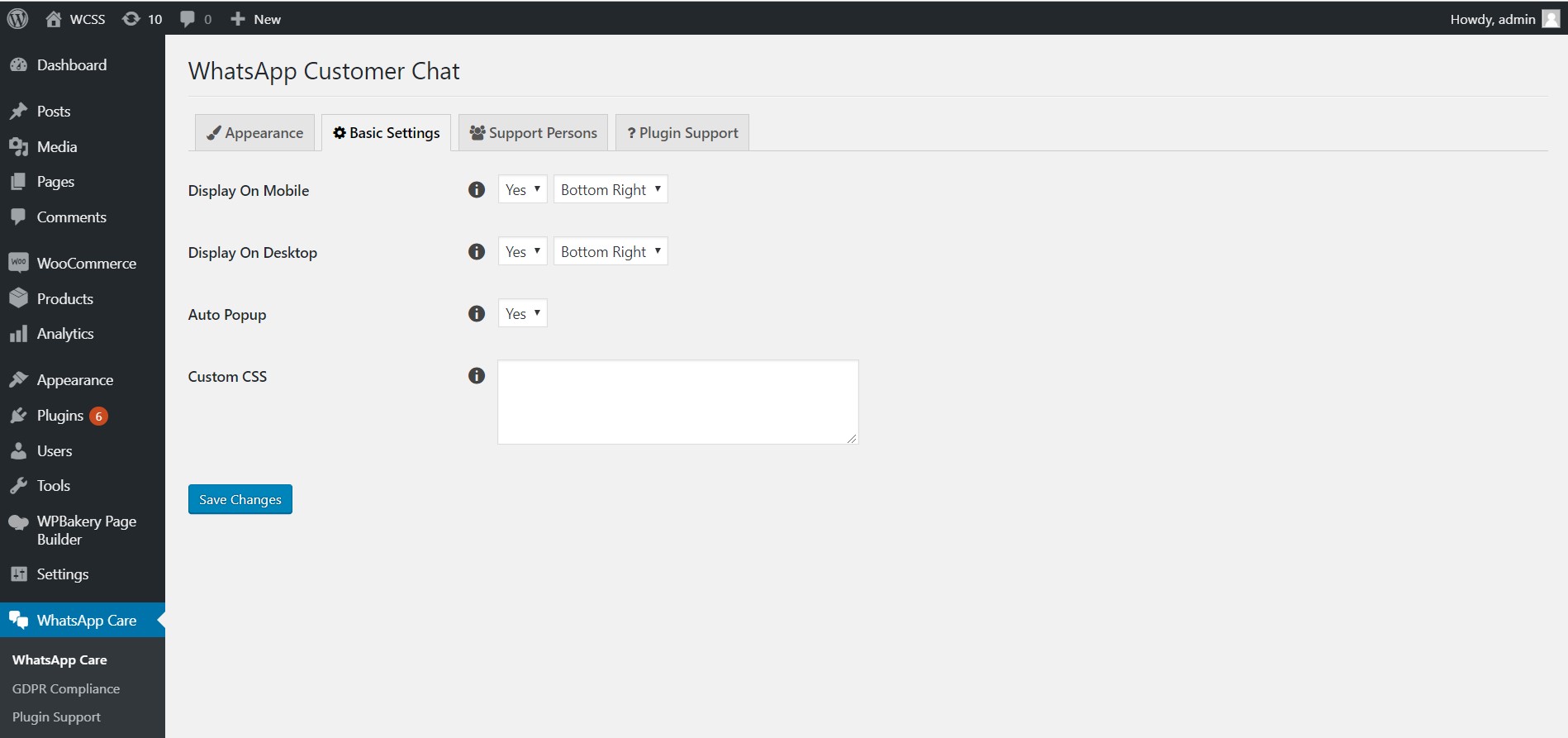Open Plugin Support submenu link in sidebar

pos(56,717)
